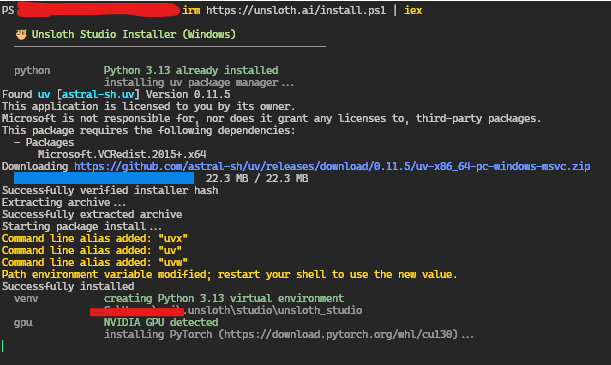
Task: Click the sloth emoji icon beside Unsloth Studio Installer
Action: [21, 35]
